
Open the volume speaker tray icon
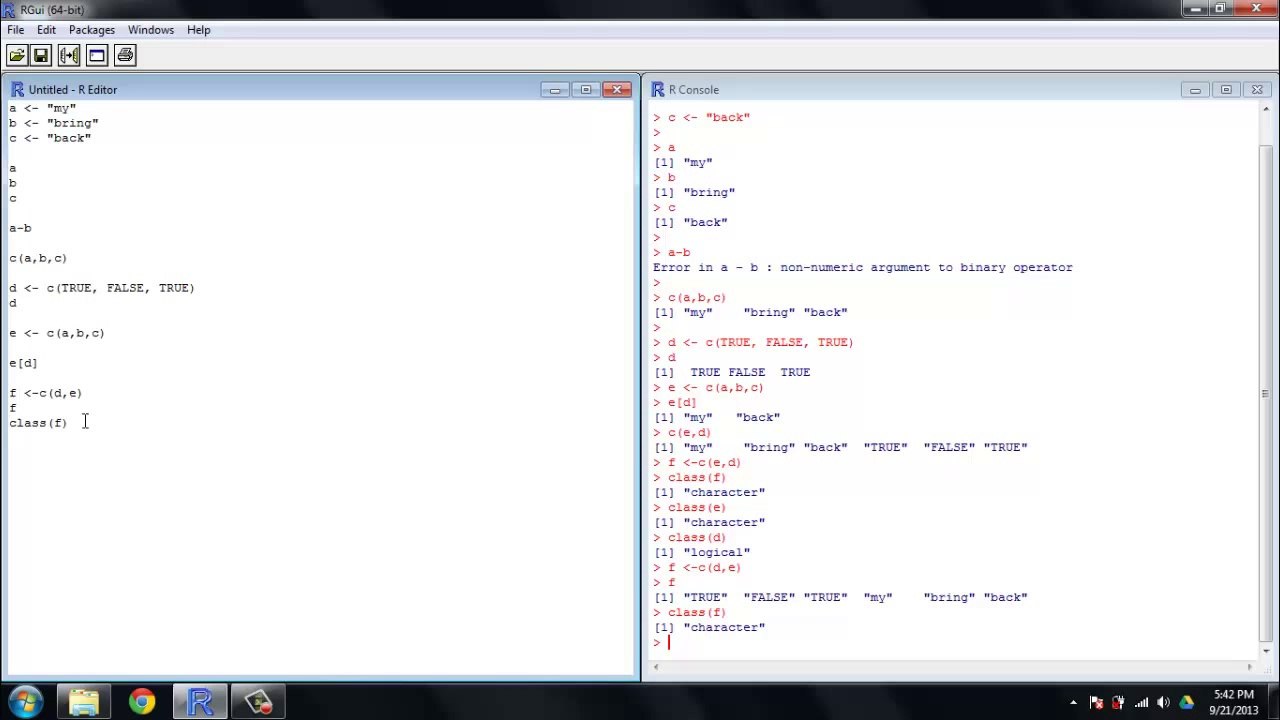coord(1164,703)
